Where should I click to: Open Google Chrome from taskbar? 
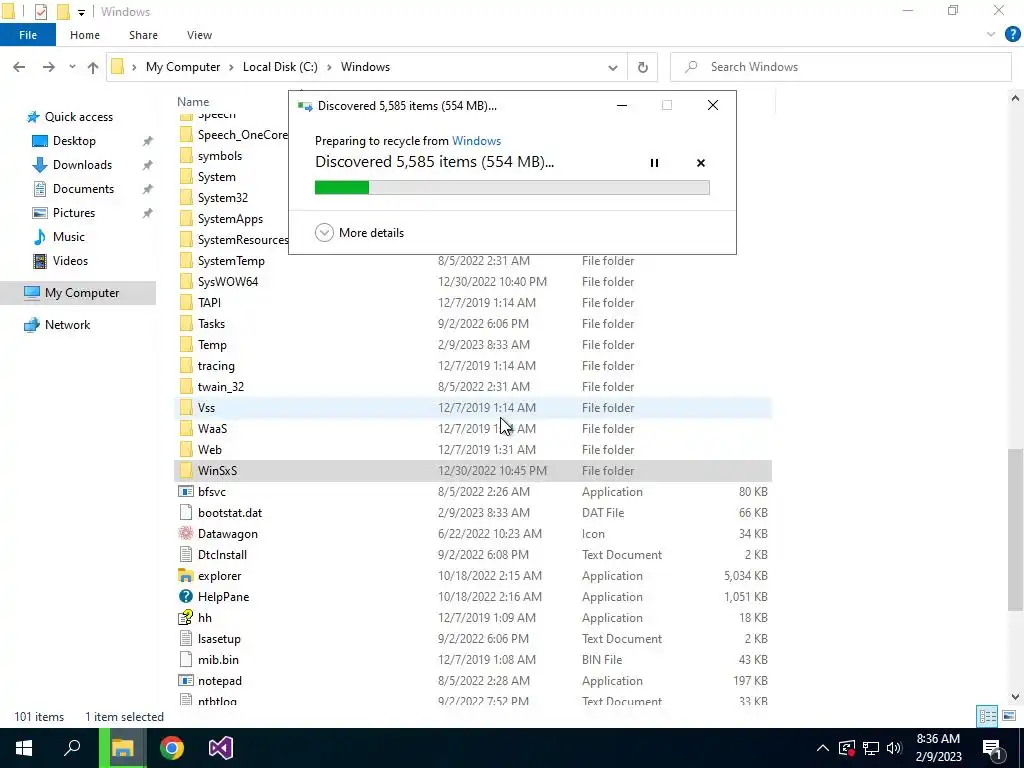coord(172,748)
